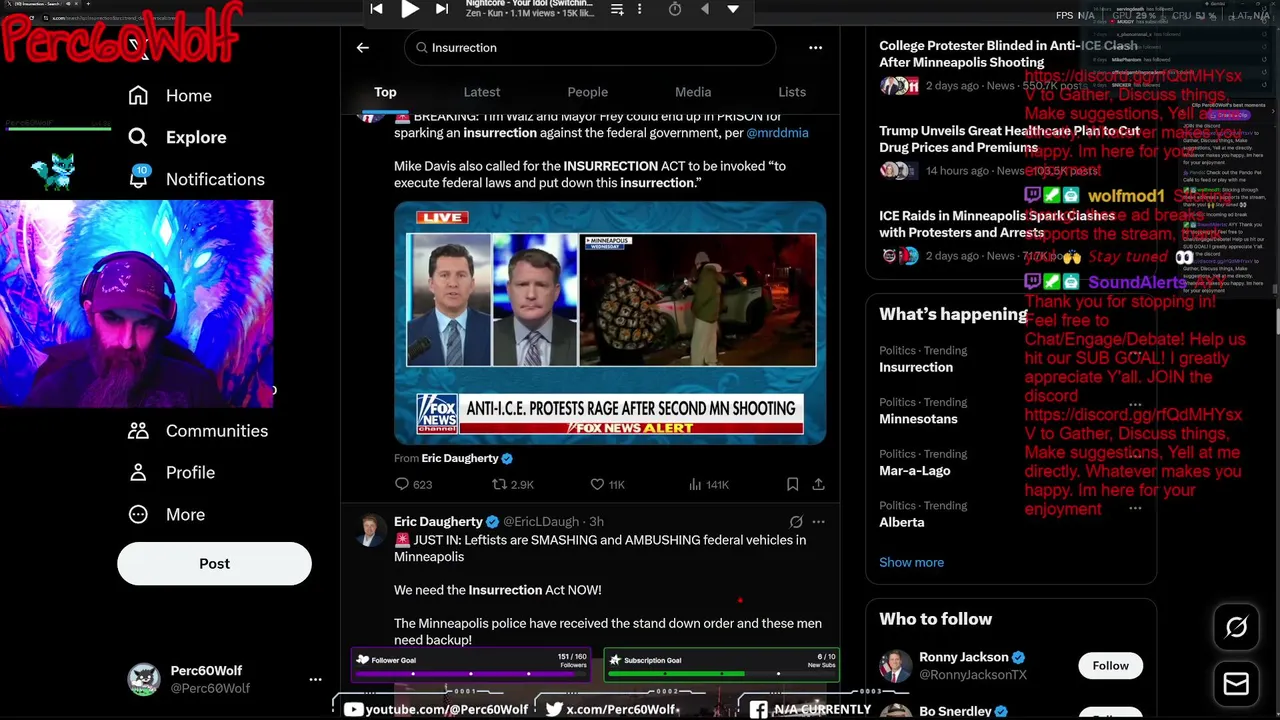Open Profile in the sidebar
This screenshot has height=720, width=1280.
click(x=170, y=473)
